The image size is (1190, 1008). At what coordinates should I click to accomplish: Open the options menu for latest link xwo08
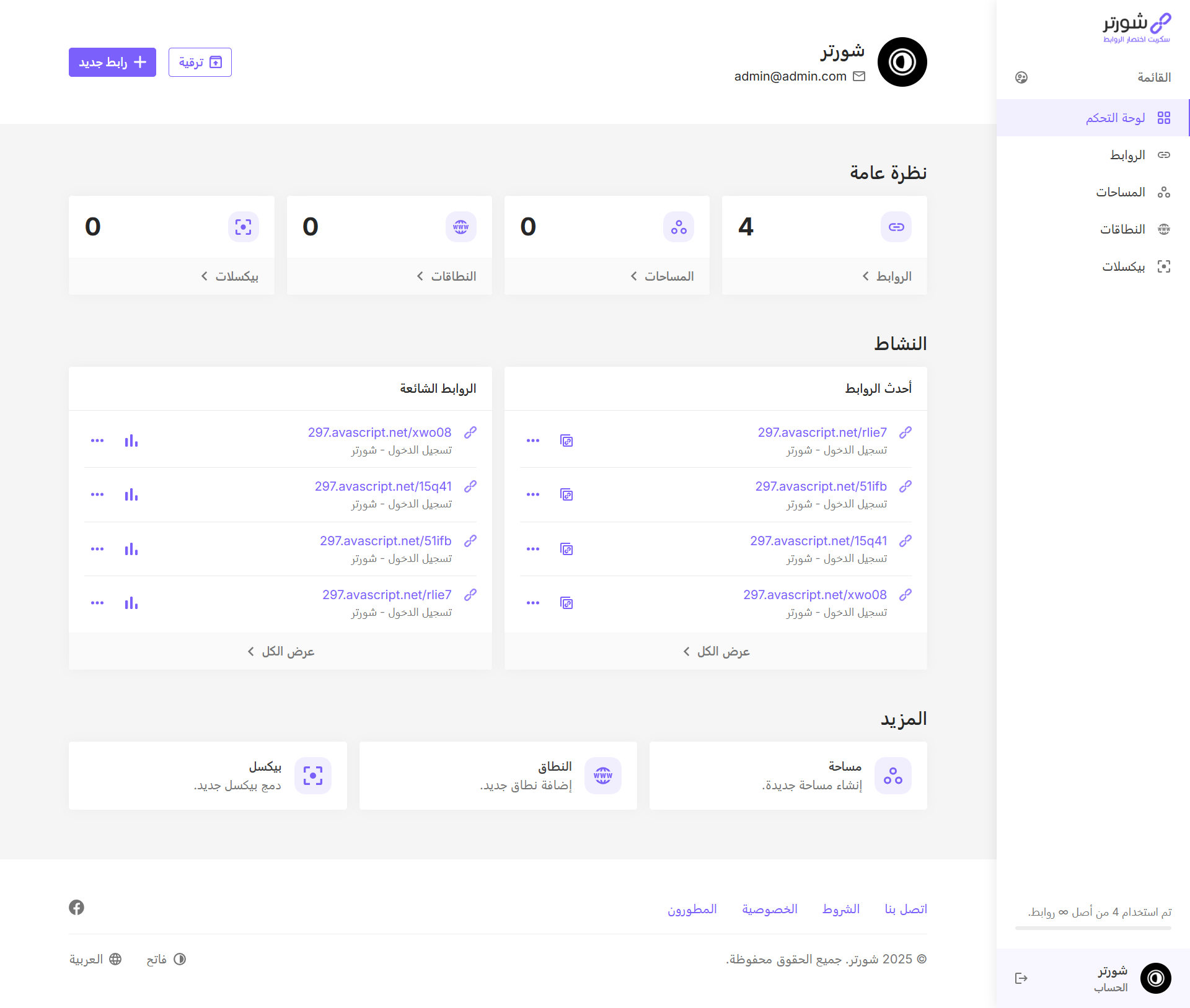pyautogui.click(x=533, y=603)
